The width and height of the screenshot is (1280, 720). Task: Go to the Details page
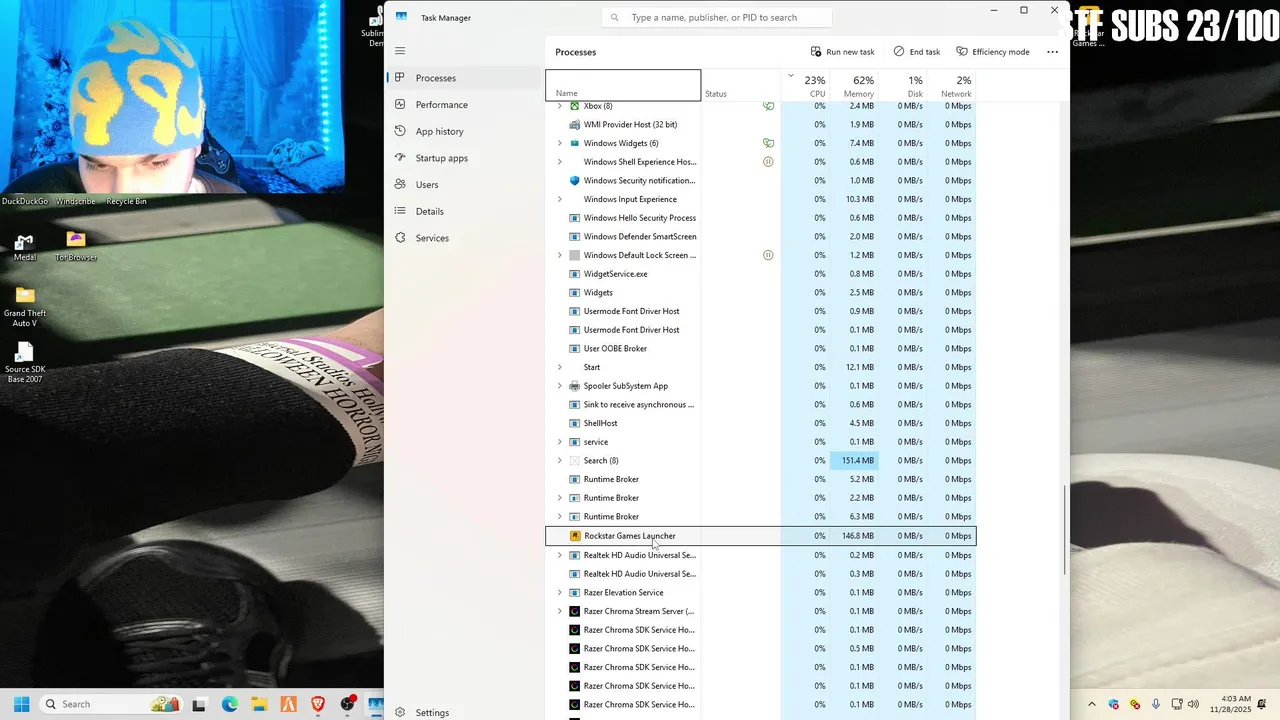(x=465, y=211)
